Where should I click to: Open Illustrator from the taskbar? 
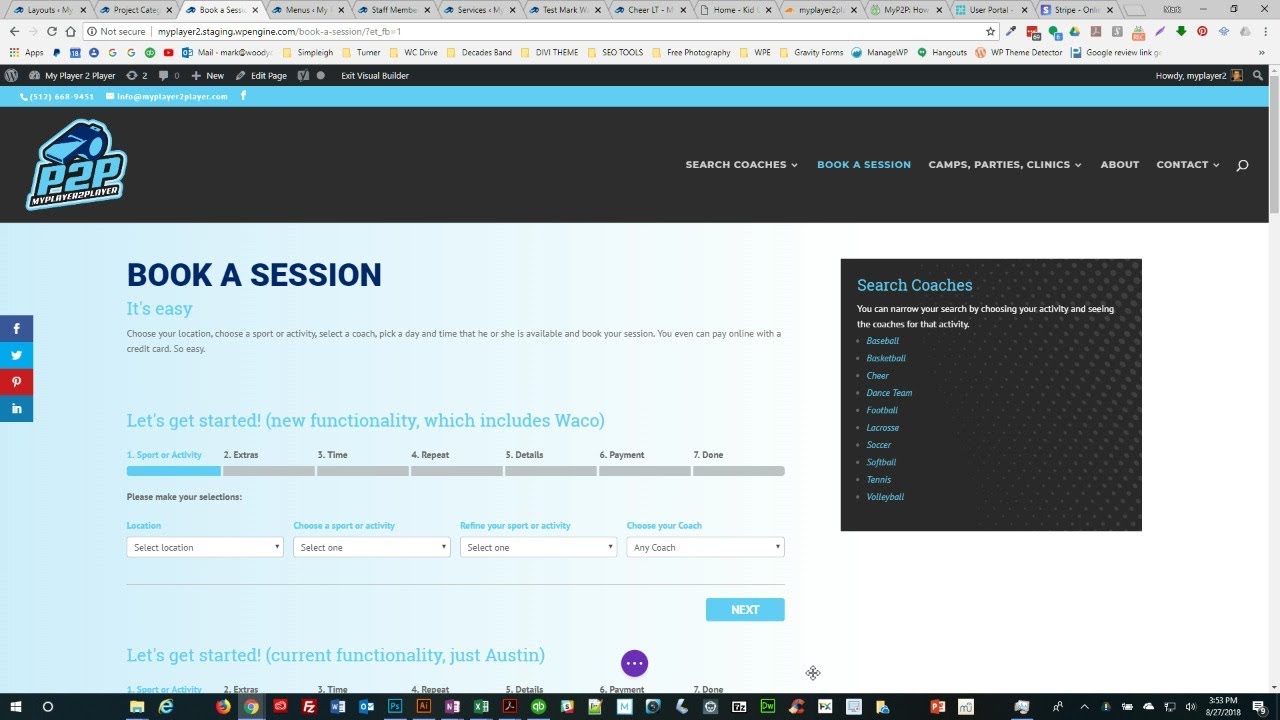click(424, 706)
